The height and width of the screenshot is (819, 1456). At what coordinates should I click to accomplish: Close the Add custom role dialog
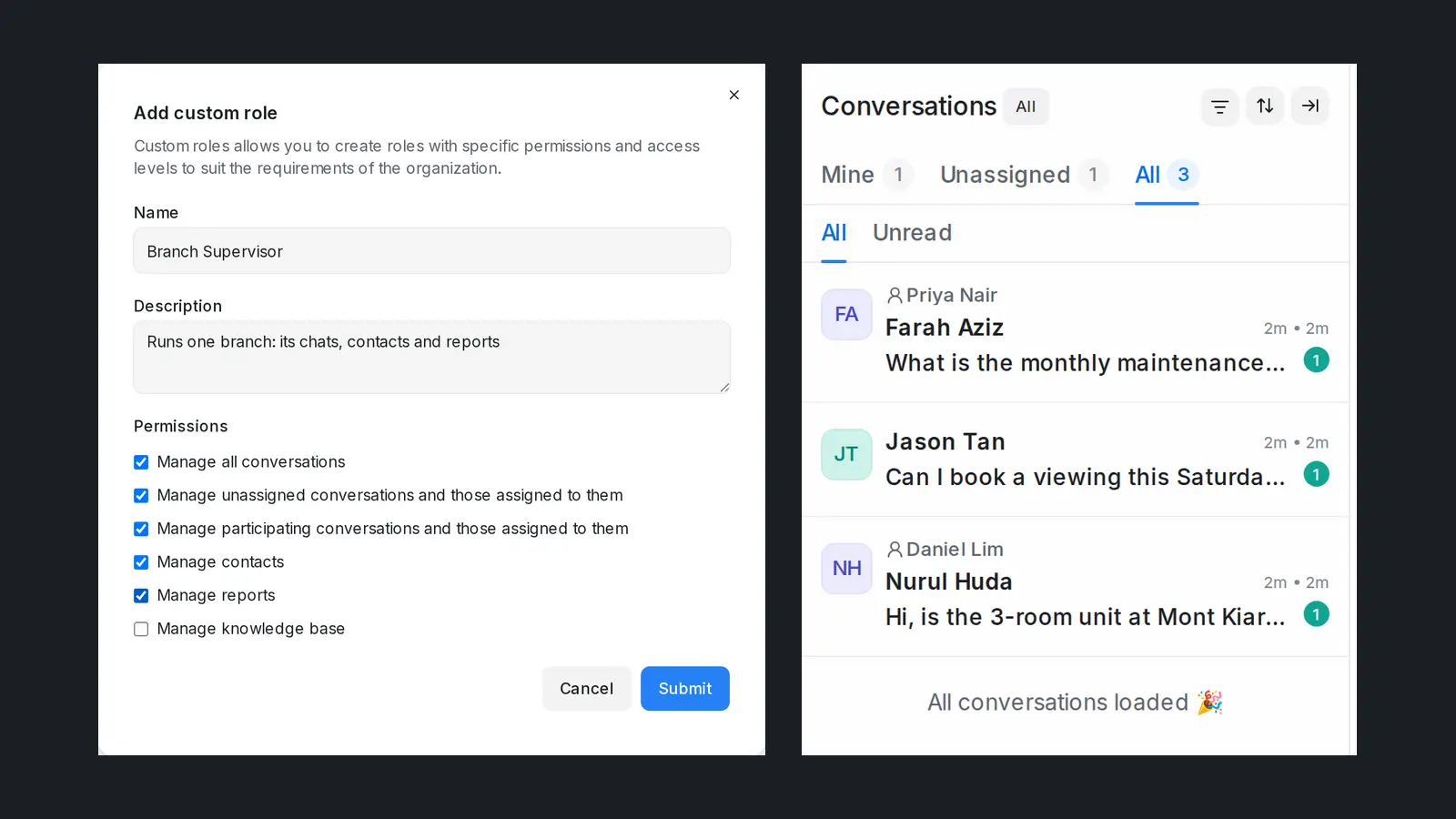point(734,95)
